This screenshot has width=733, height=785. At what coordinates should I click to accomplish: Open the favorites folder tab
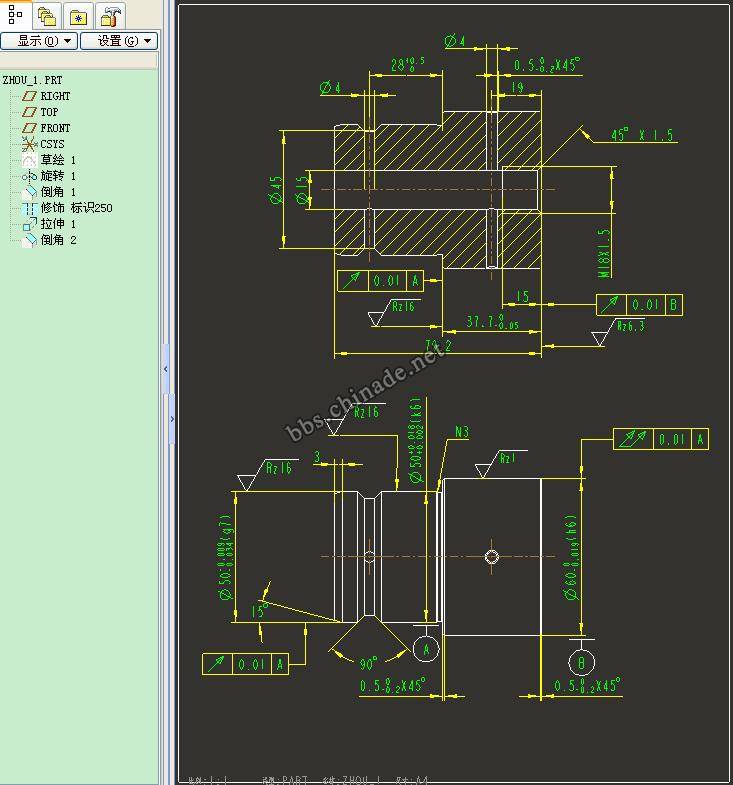(78, 16)
